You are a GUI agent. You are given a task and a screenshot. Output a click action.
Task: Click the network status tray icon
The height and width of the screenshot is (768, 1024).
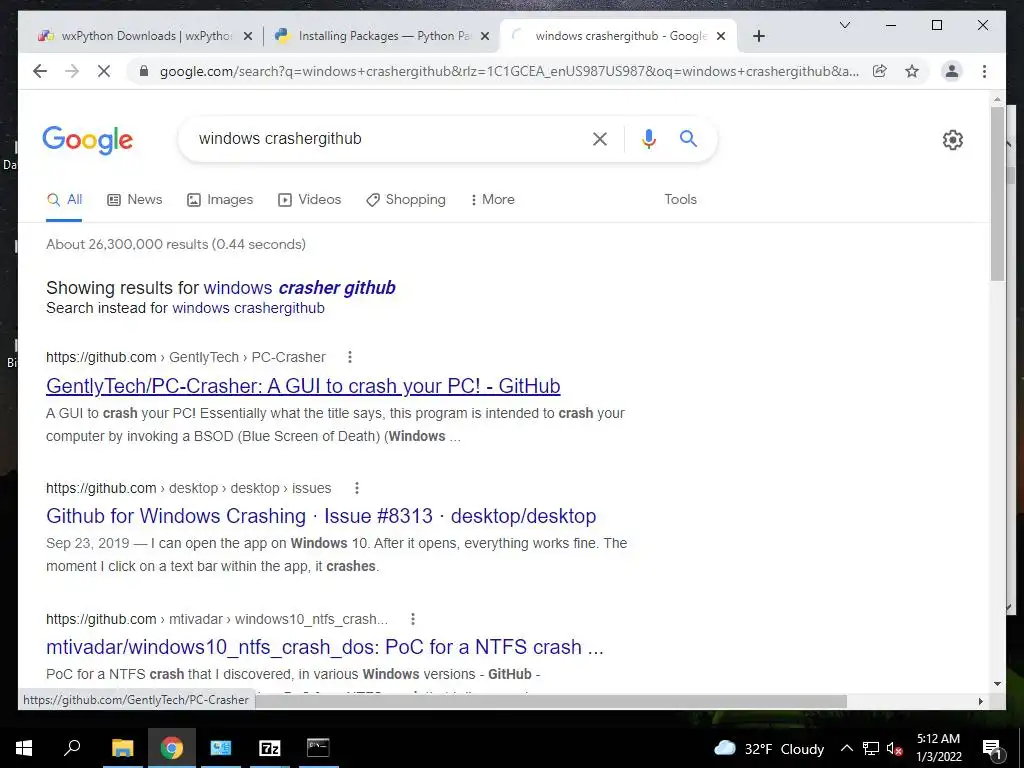871,748
